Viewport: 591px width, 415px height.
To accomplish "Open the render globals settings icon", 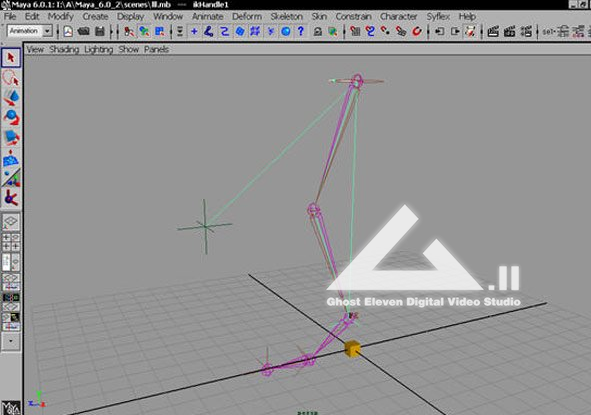I will pyautogui.click(x=526, y=31).
